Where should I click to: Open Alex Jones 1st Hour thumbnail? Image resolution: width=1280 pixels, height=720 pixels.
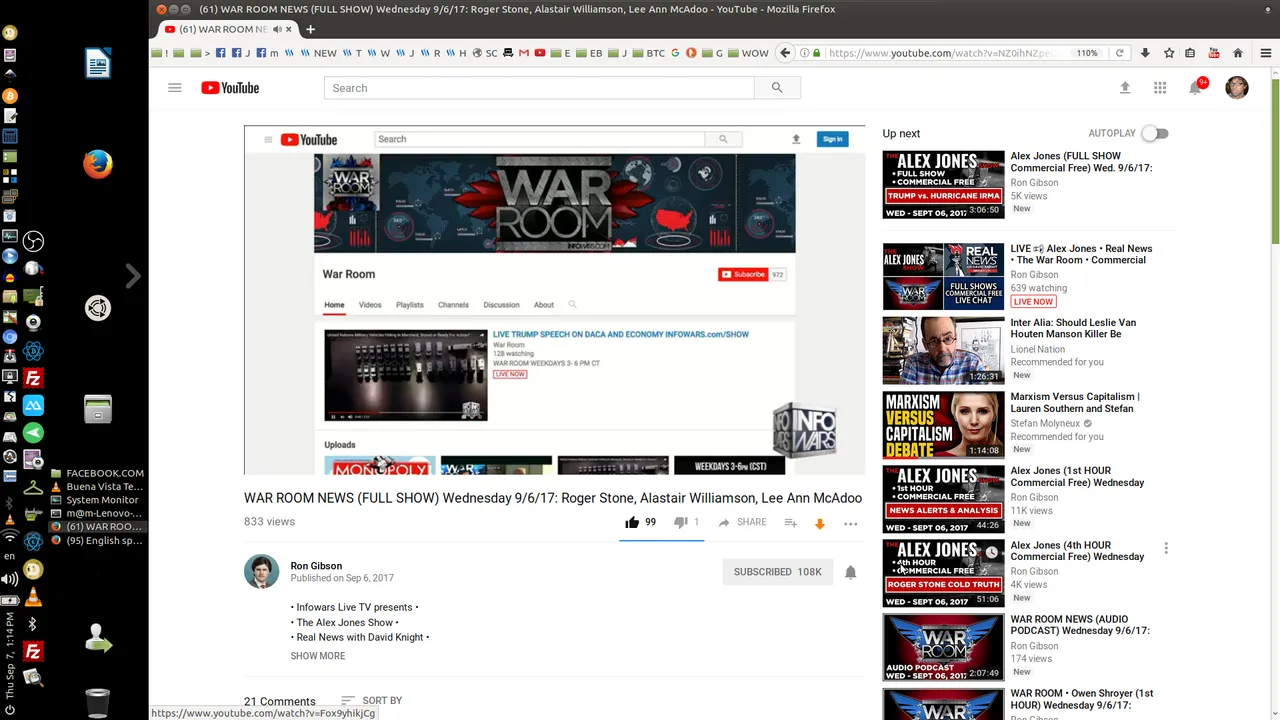[943, 499]
